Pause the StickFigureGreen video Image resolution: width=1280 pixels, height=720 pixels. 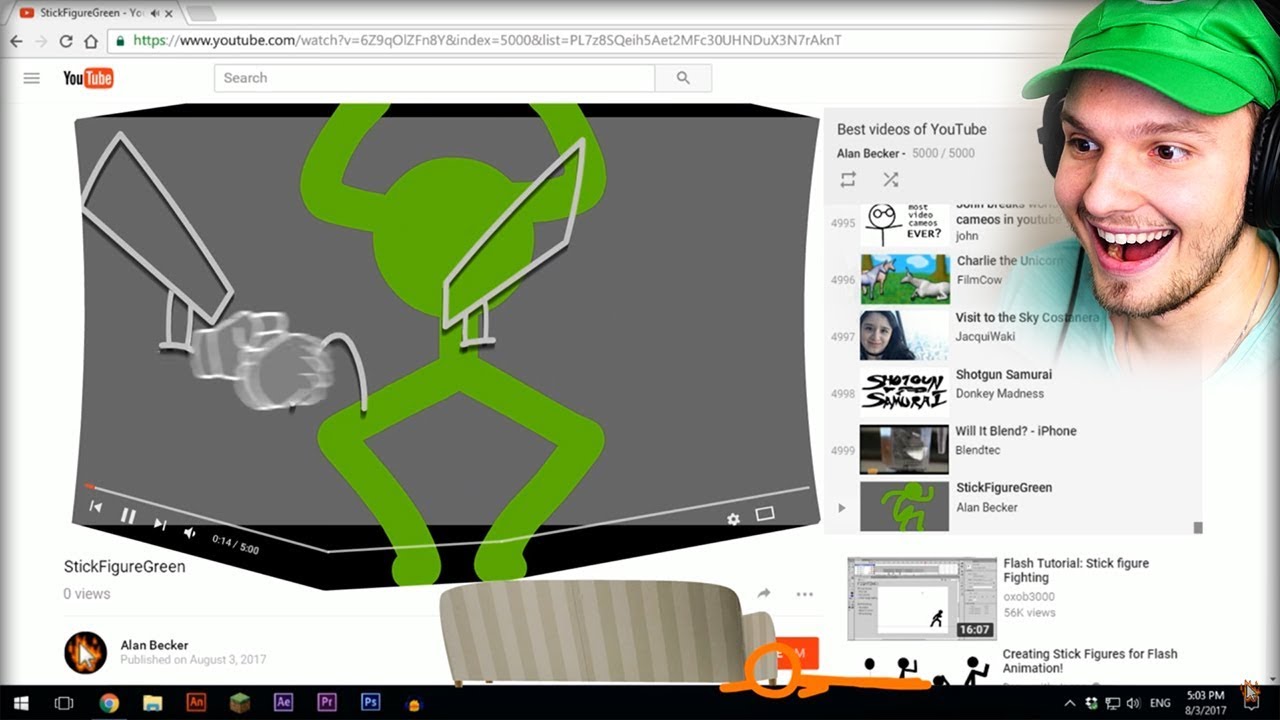pyautogui.click(x=128, y=516)
